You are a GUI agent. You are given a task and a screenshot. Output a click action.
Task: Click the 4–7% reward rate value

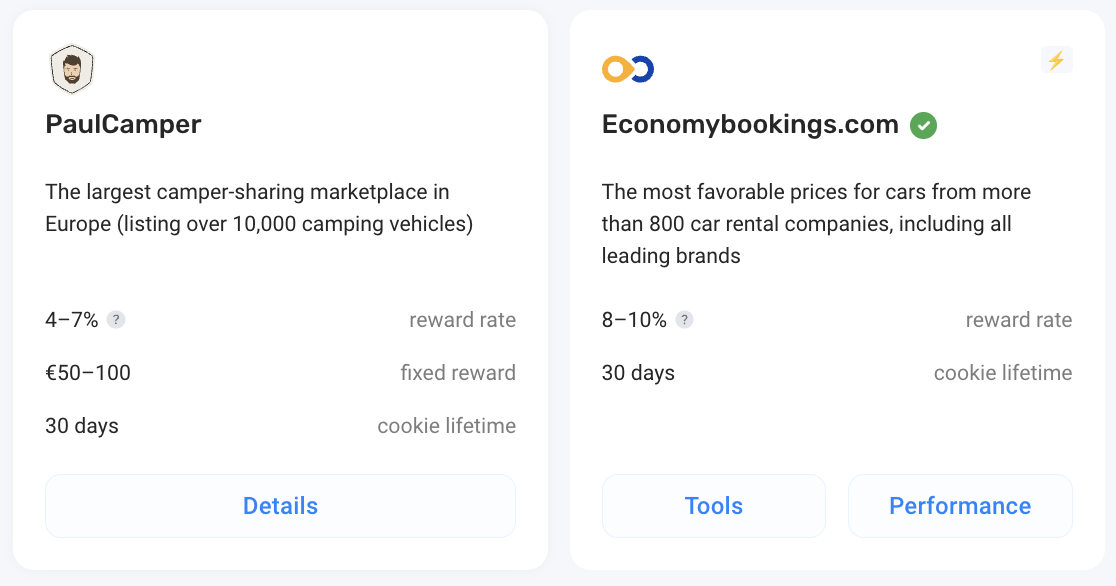coord(72,320)
